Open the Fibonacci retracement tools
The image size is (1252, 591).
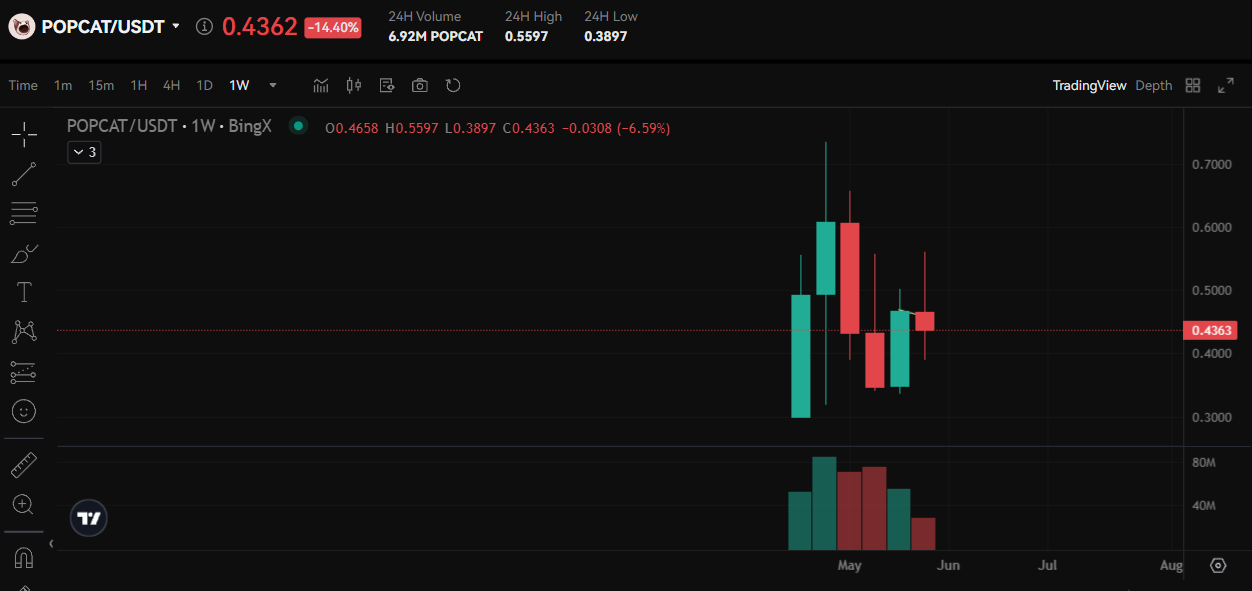pyautogui.click(x=24, y=212)
